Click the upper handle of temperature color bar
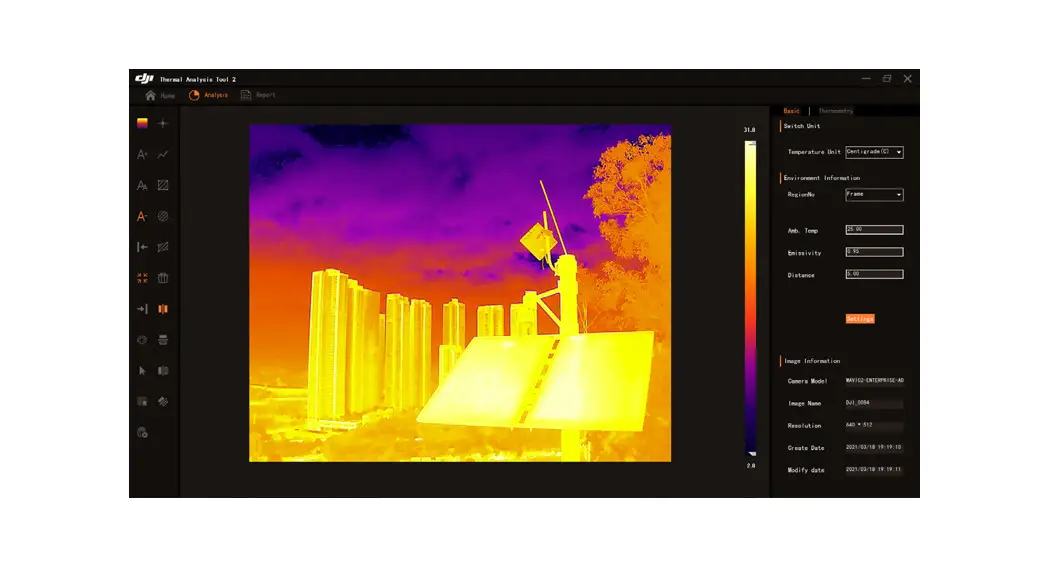1046x566 pixels. [751, 143]
